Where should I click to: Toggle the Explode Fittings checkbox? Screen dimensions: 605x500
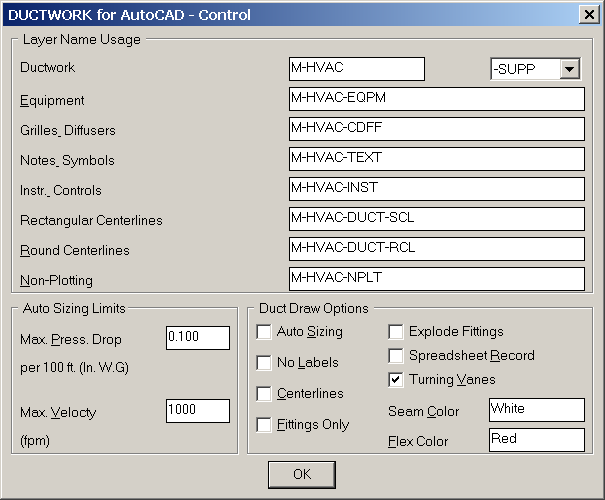396,332
